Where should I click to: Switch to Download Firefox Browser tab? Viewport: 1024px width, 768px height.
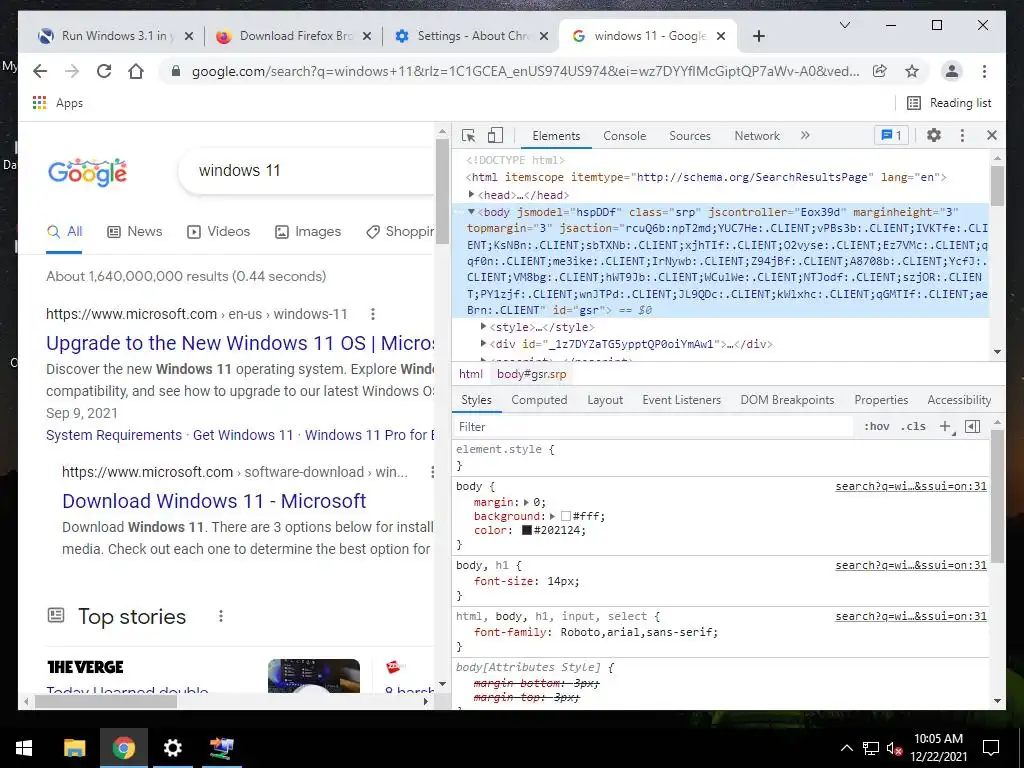[294, 36]
